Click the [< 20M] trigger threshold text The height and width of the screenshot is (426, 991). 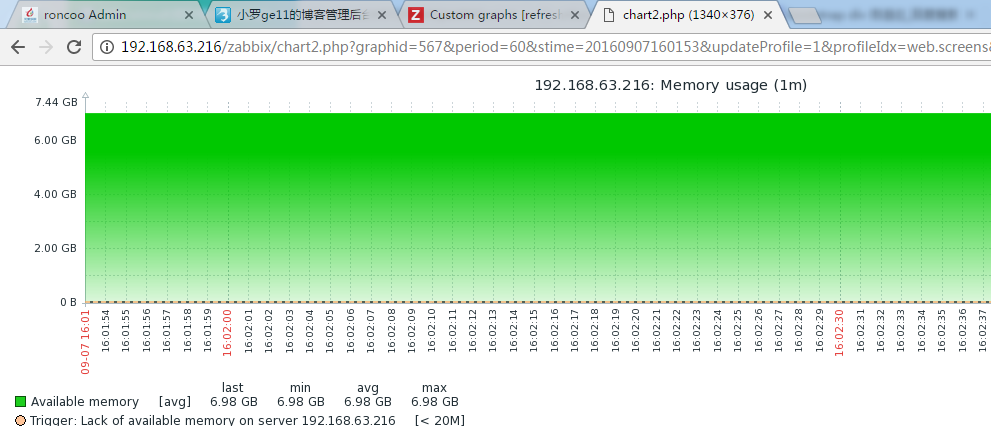pos(440,420)
